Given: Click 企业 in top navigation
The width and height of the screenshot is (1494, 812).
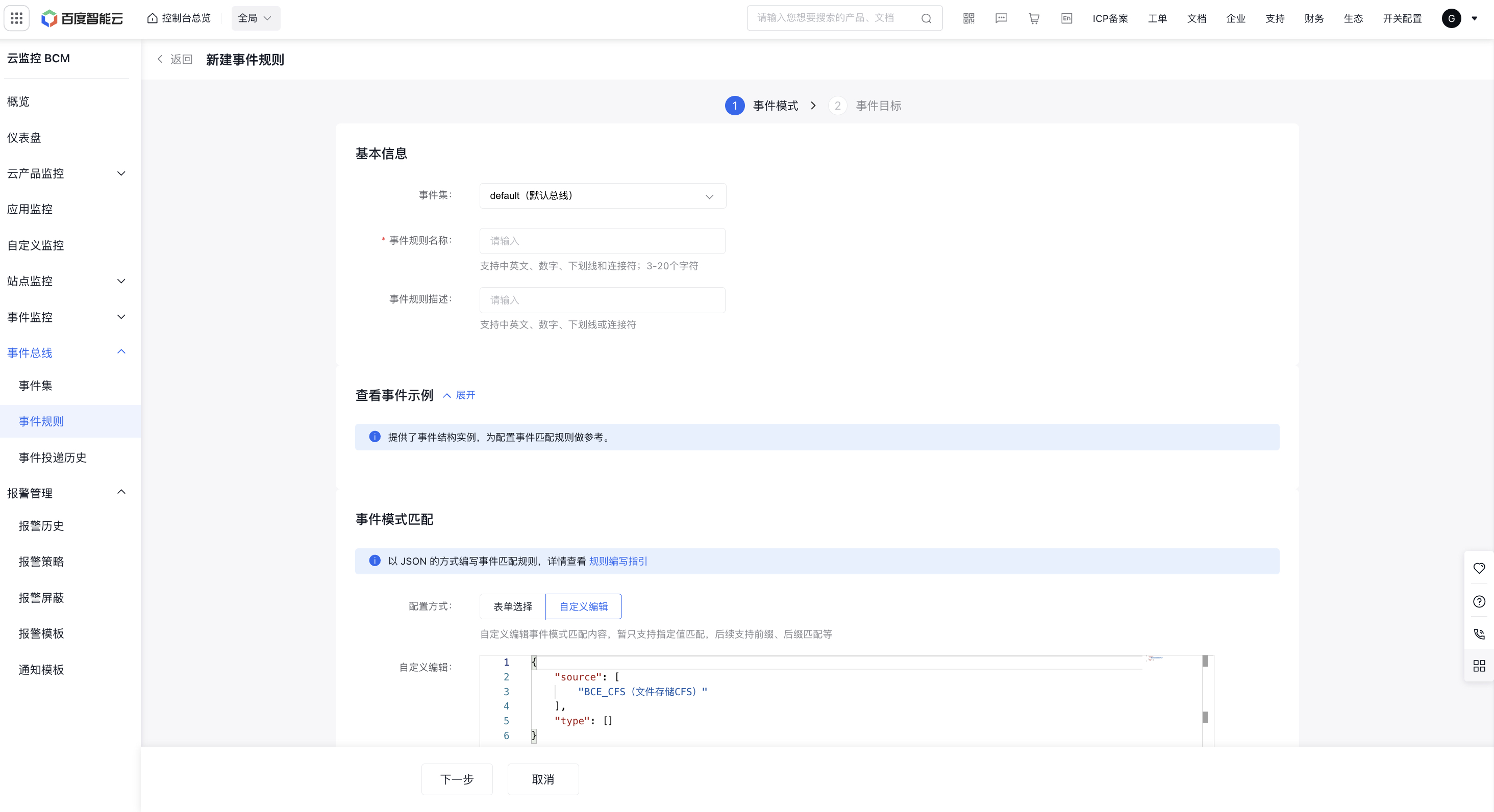Looking at the screenshot, I should point(1236,18).
